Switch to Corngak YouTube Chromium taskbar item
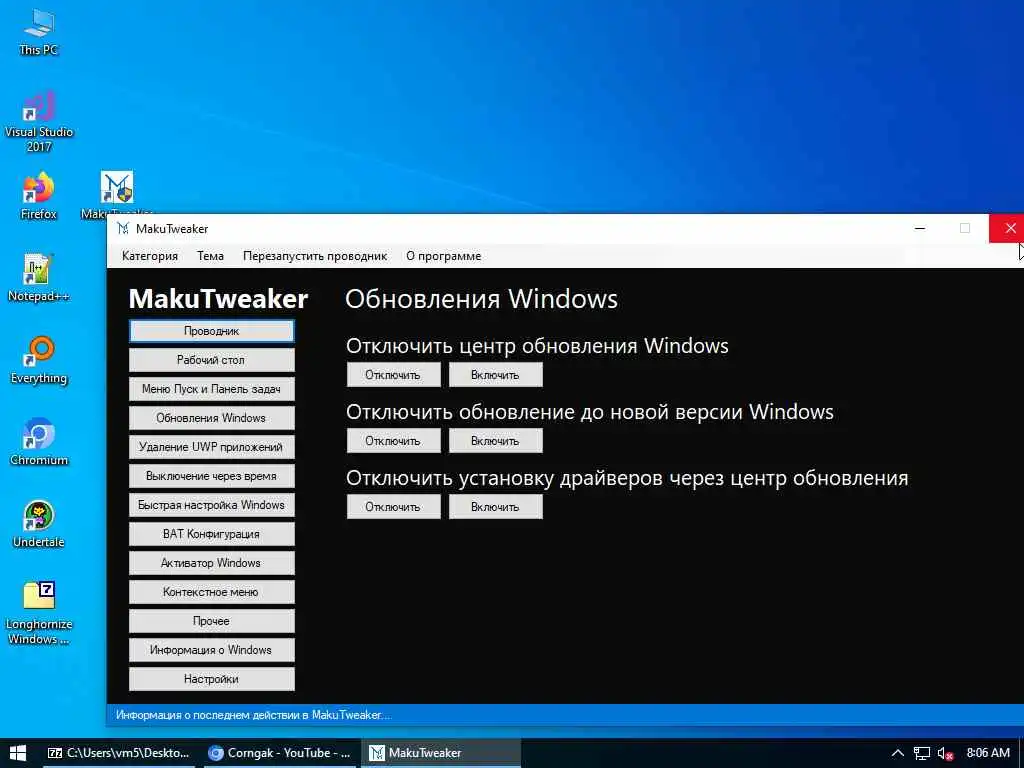 click(x=280, y=753)
